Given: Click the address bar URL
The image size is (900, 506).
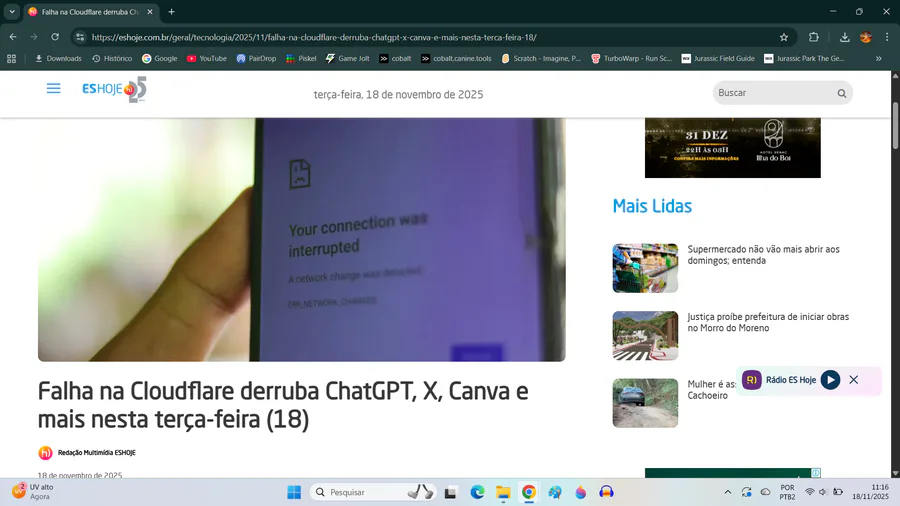Looking at the screenshot, I should click(x=314, y=37).
